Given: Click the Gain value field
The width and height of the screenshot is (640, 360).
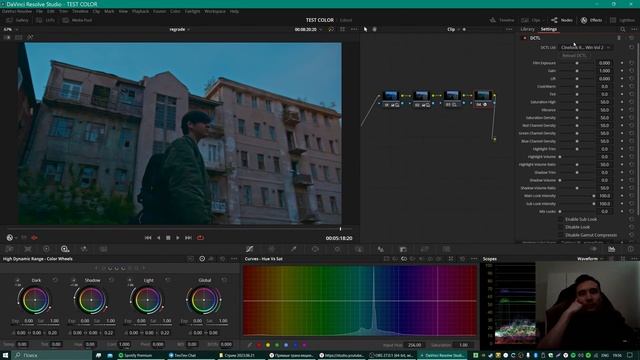Looking at the screenshot, I should click(604, 71).
